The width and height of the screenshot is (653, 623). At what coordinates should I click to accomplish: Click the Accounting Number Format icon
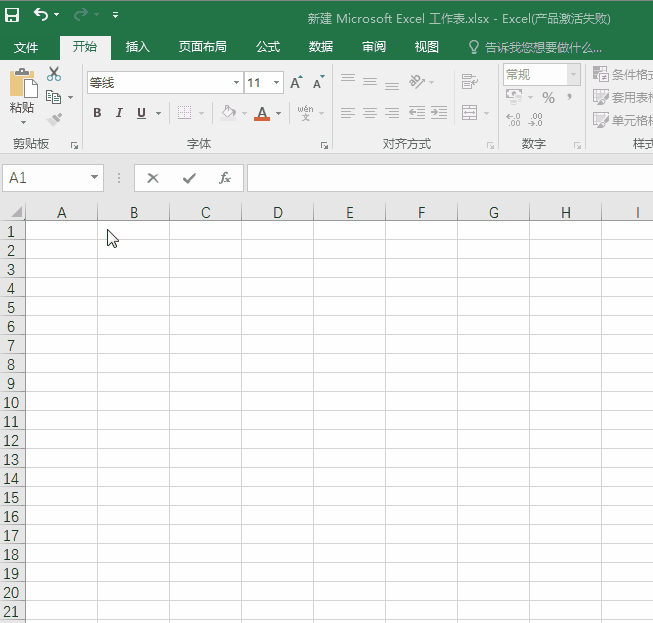coord(514,97)
